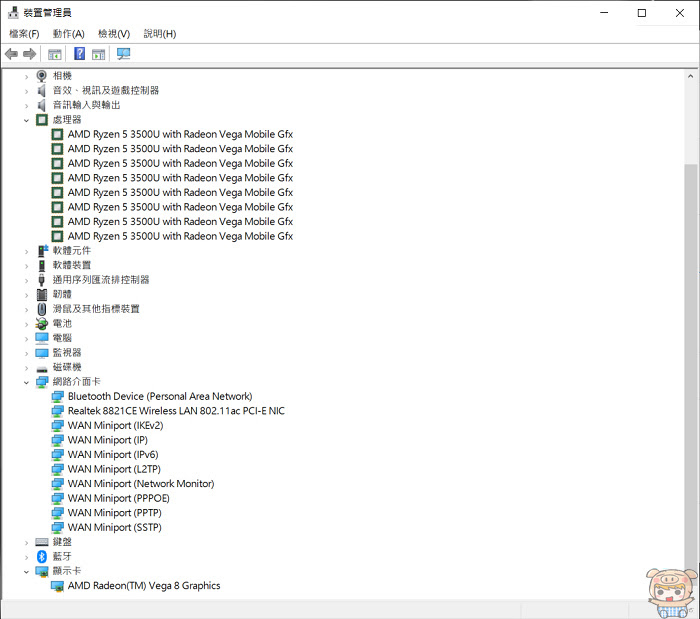Select WAN Miniport (Network Monitor)
Image resolution: width=700 pixels, height=619 pixels.
point(141,484)
